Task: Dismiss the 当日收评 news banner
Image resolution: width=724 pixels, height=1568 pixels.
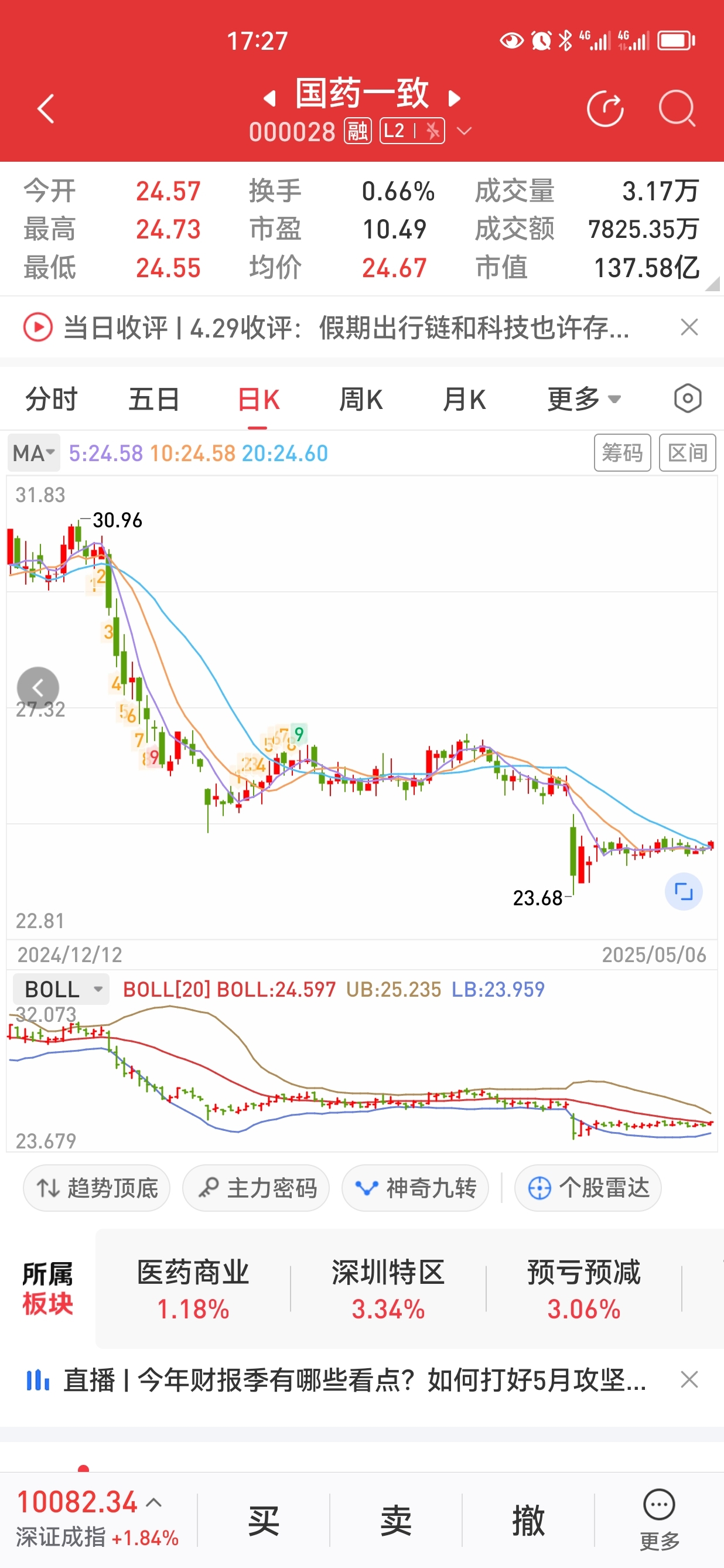Action: [689, 327]
